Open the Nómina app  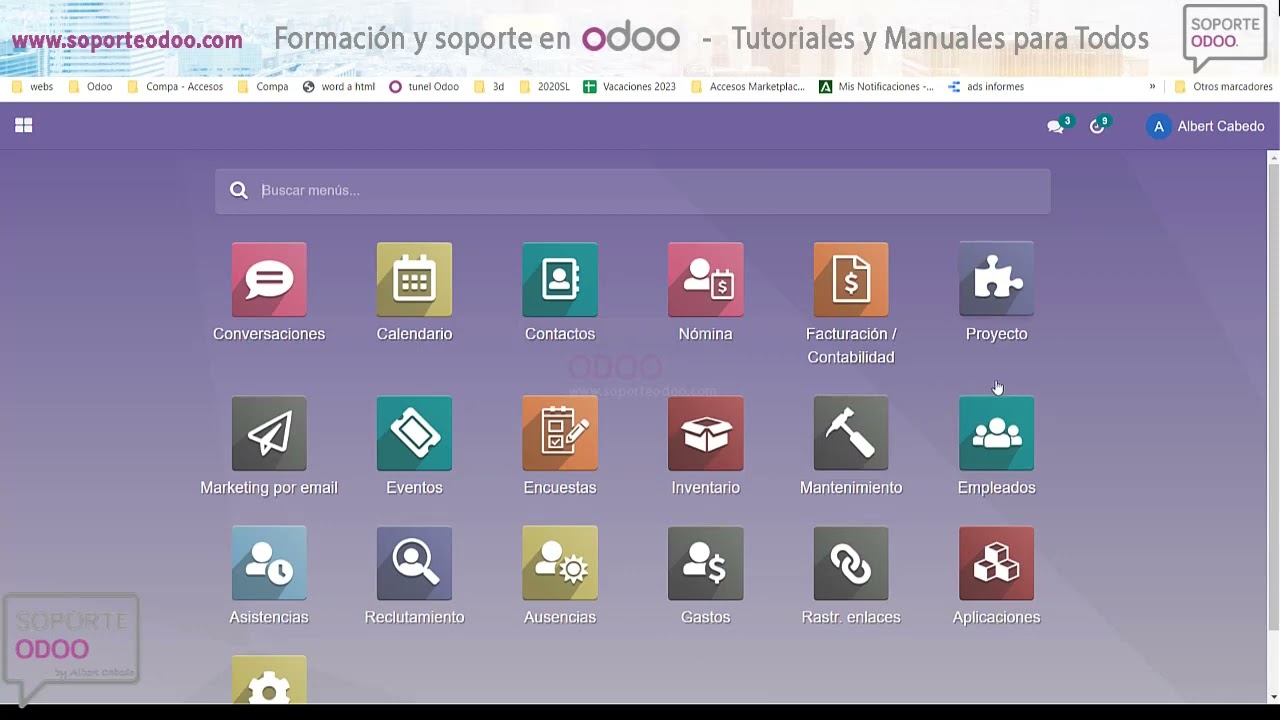coord(706,280)
